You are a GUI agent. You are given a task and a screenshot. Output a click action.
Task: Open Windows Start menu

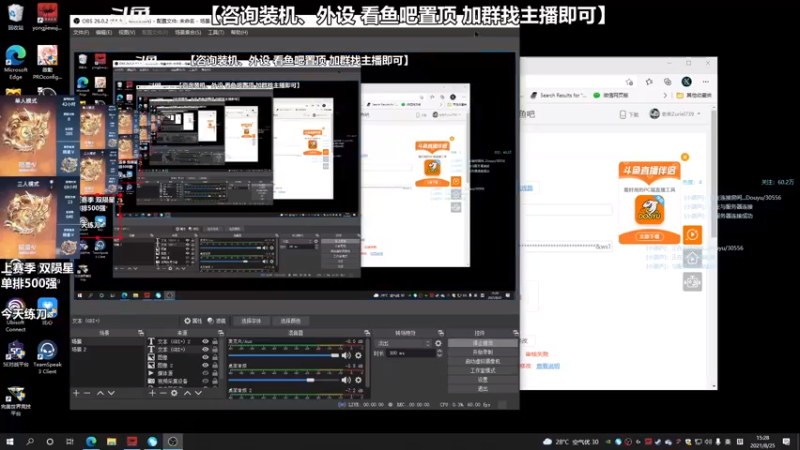click(10, 441)
